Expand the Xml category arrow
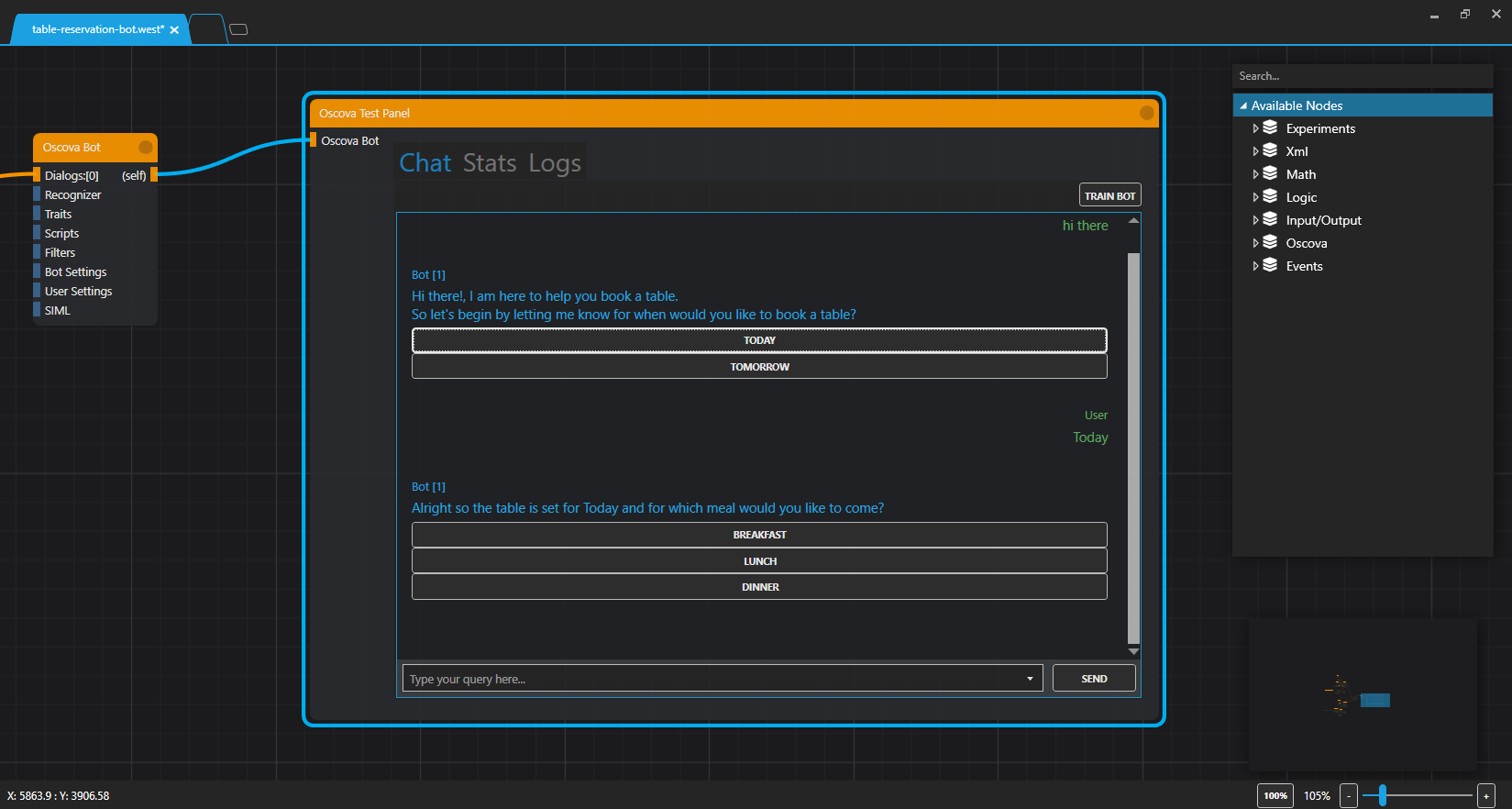This screenshot has width=1512, height=809. point(1255,151)
